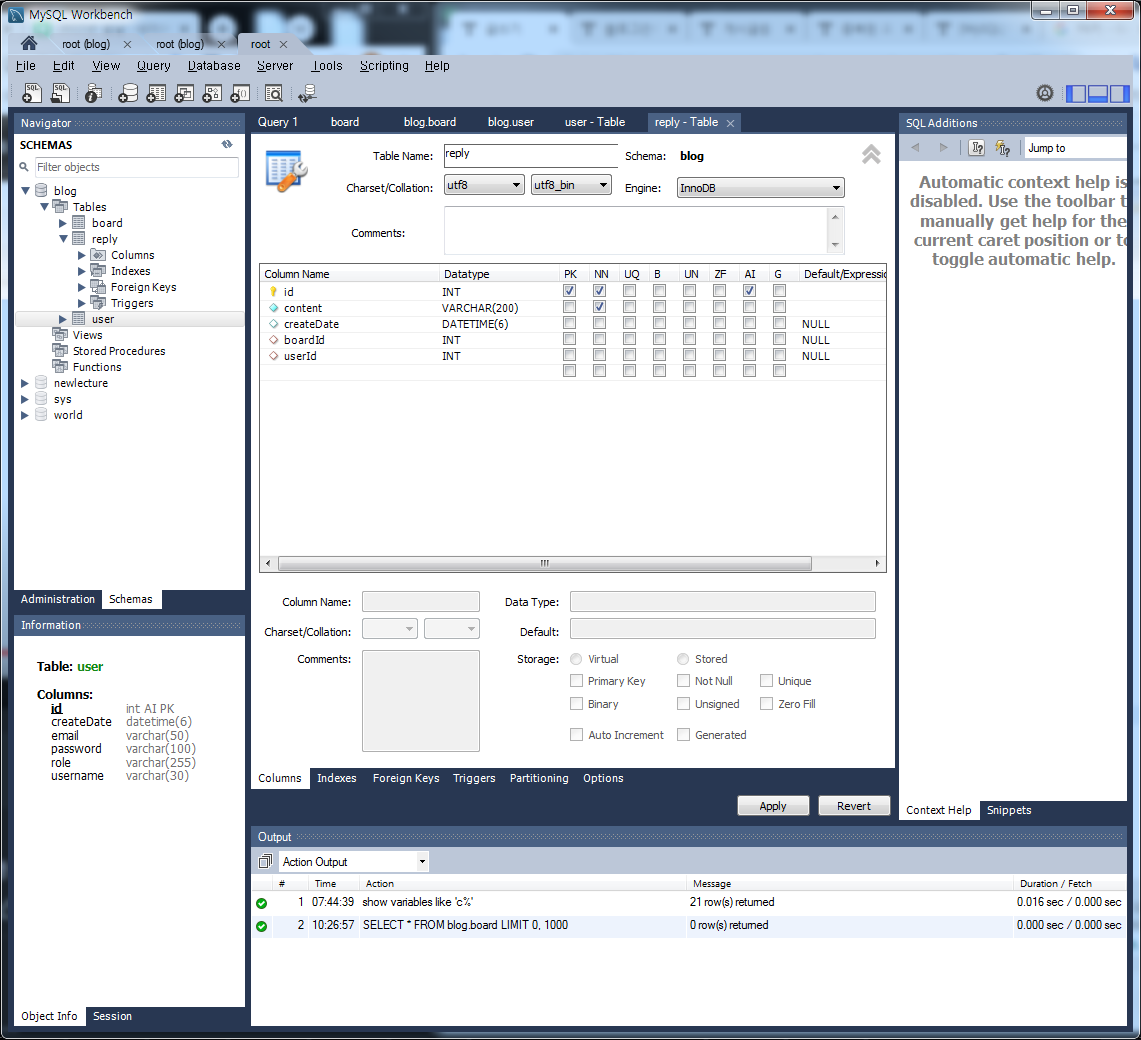This screenshot has height=1040, width=1141.
Task: Enable NN for createDate column
Action: click(599, 322)
